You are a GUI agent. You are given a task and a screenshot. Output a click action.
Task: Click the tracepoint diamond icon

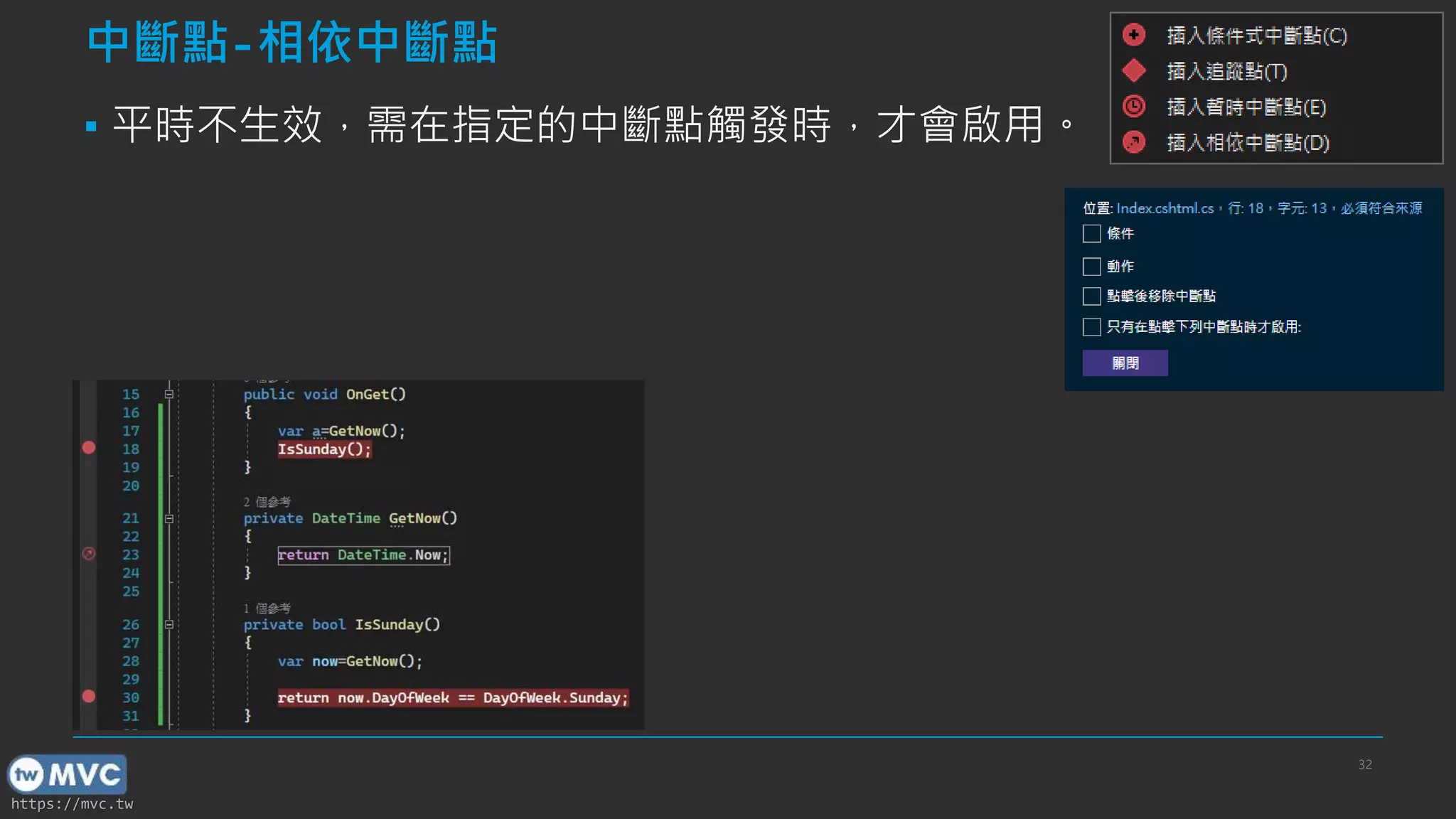pyautogui.click(x=1133, y=70)
